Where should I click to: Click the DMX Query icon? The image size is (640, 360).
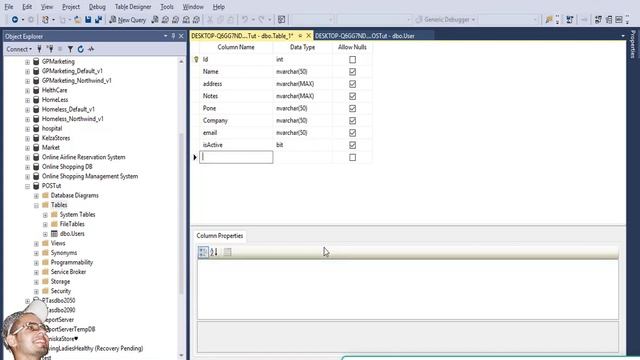[176, 20]
